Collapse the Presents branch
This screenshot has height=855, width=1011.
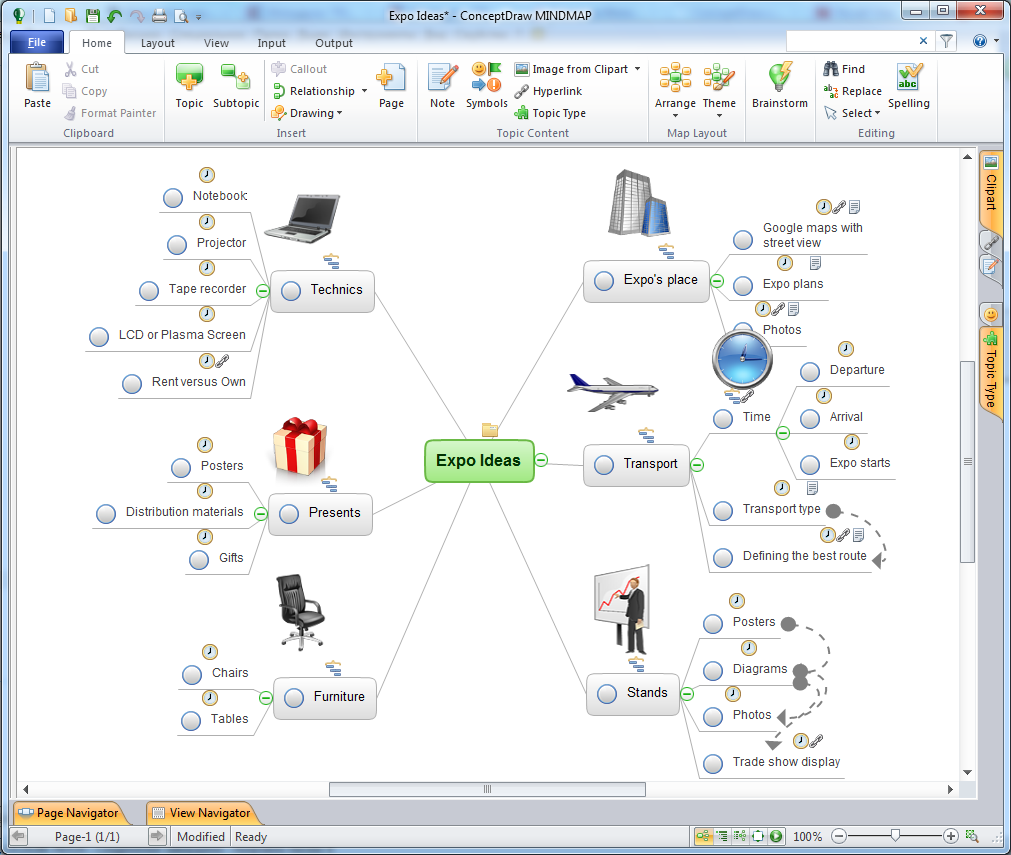[260, 514]
